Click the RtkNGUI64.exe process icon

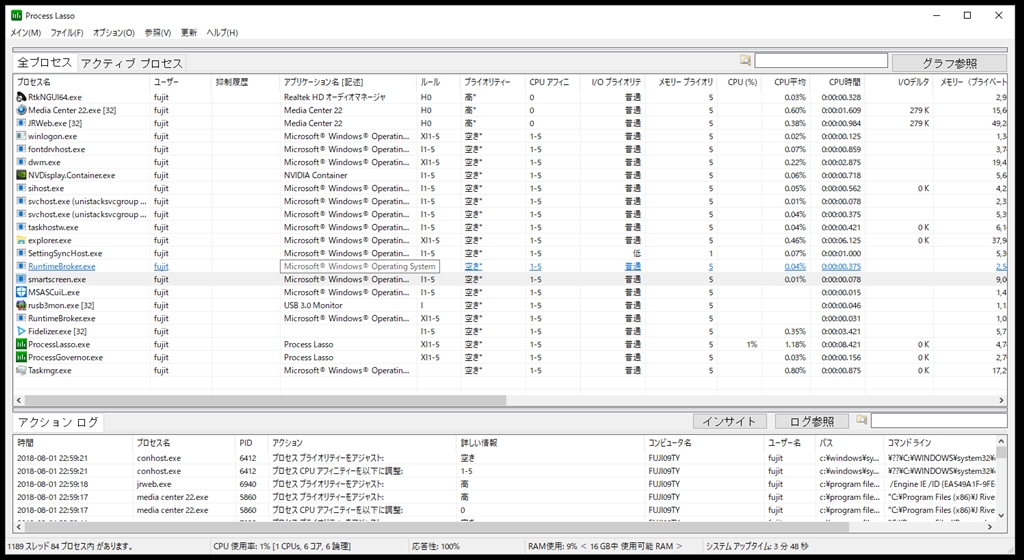point(21,97)
